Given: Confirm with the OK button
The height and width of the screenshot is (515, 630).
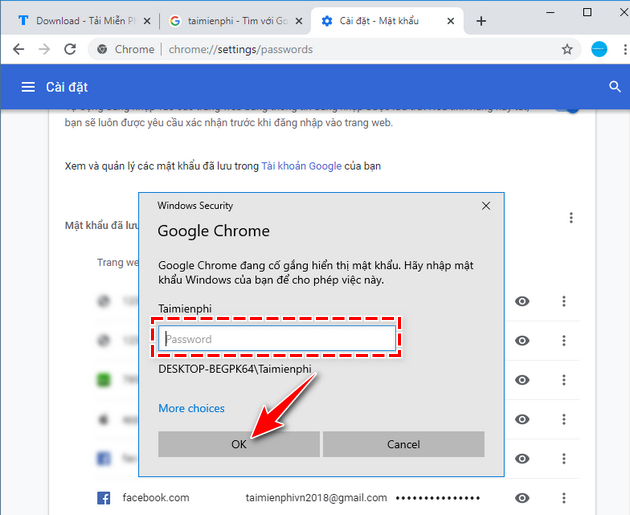Looking at the screenshot, I should tap(239, 444).
